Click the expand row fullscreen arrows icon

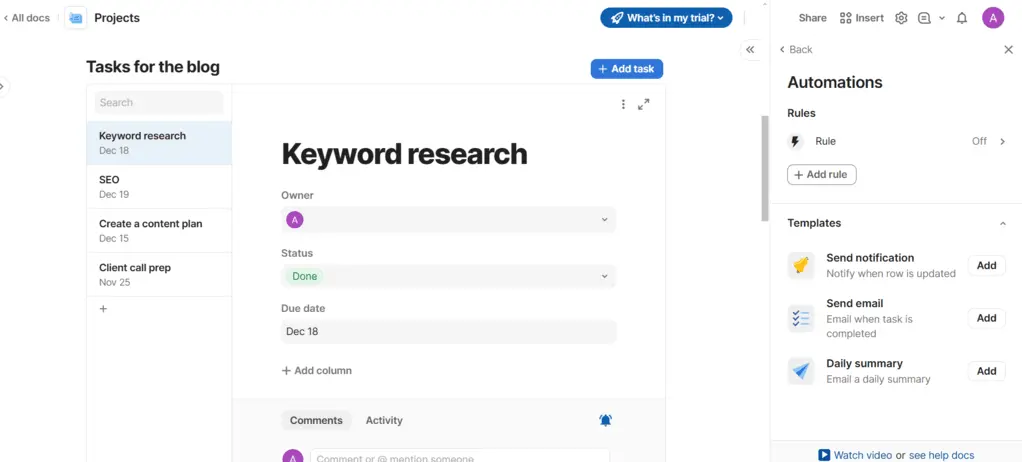point(644,104)
